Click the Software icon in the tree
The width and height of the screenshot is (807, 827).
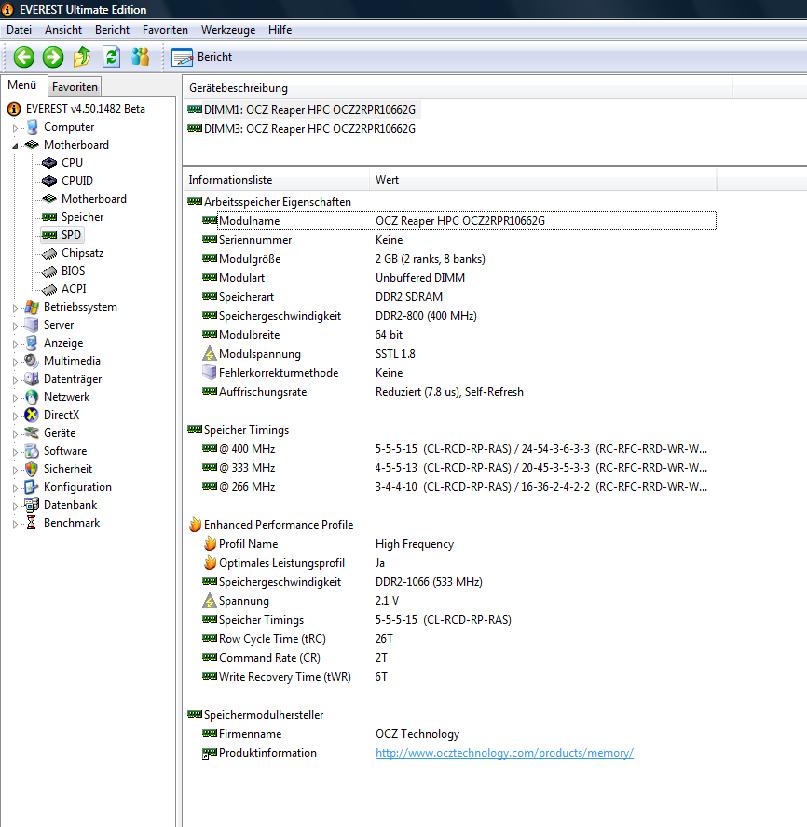pyautogui.click(x=32, y=451)
